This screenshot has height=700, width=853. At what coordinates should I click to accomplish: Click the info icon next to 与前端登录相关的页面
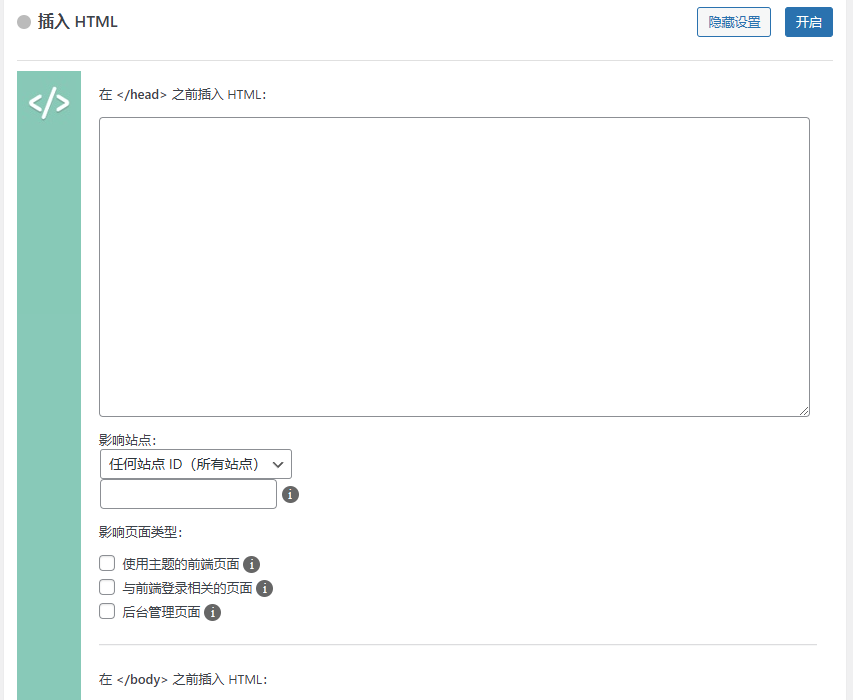(x=264, y=588)
